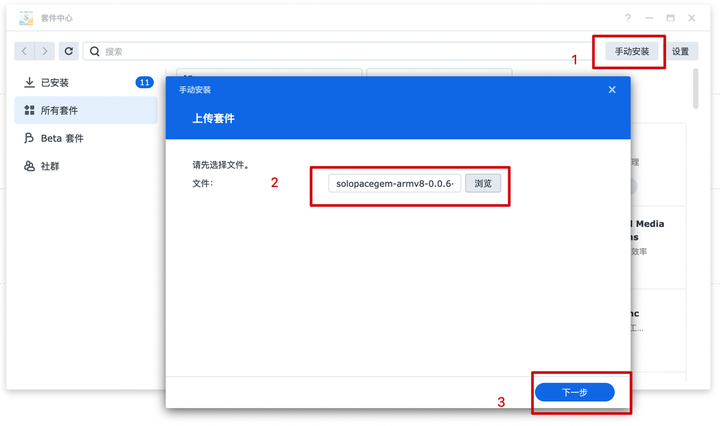The width and height of the screenshot is (720, 426).
Task: Click the 浏览 browse button
Action: (x=483, y=184)
